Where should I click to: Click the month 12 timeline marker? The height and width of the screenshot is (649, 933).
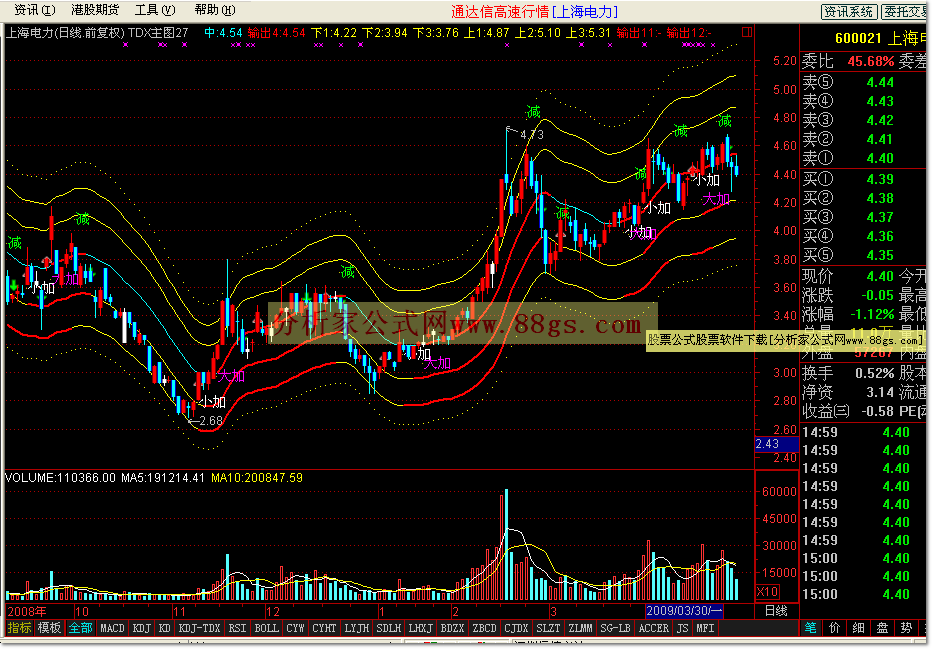click(273, 612)
